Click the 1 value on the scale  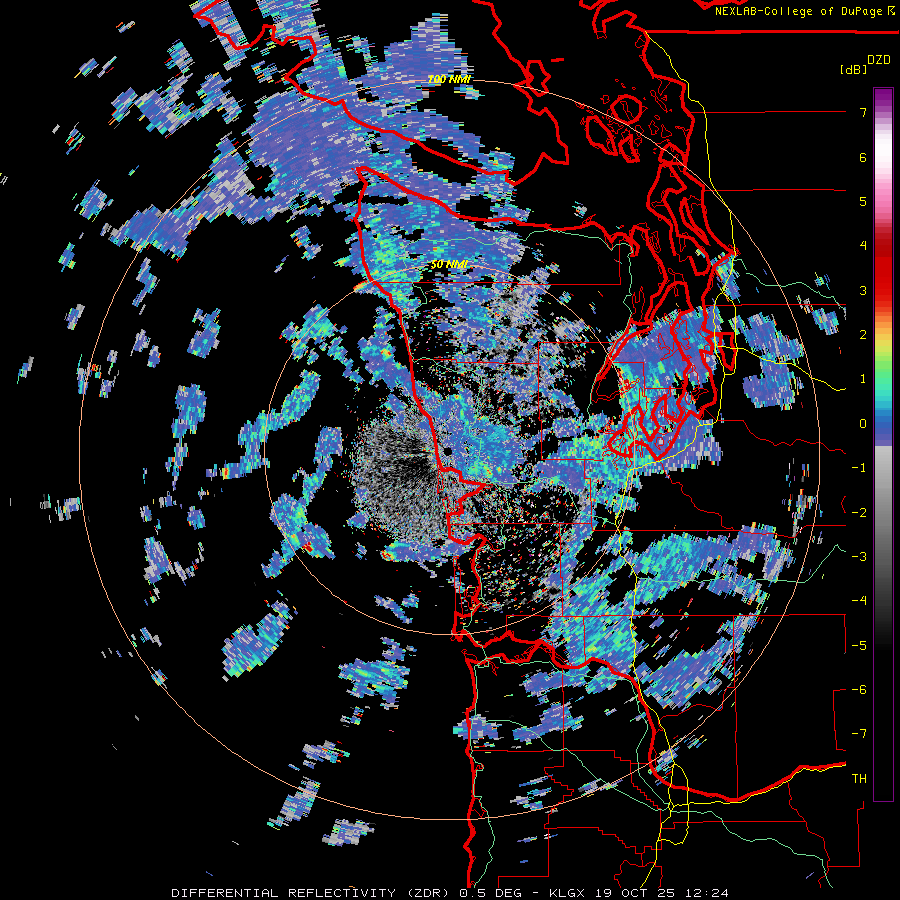coord(863,378)
